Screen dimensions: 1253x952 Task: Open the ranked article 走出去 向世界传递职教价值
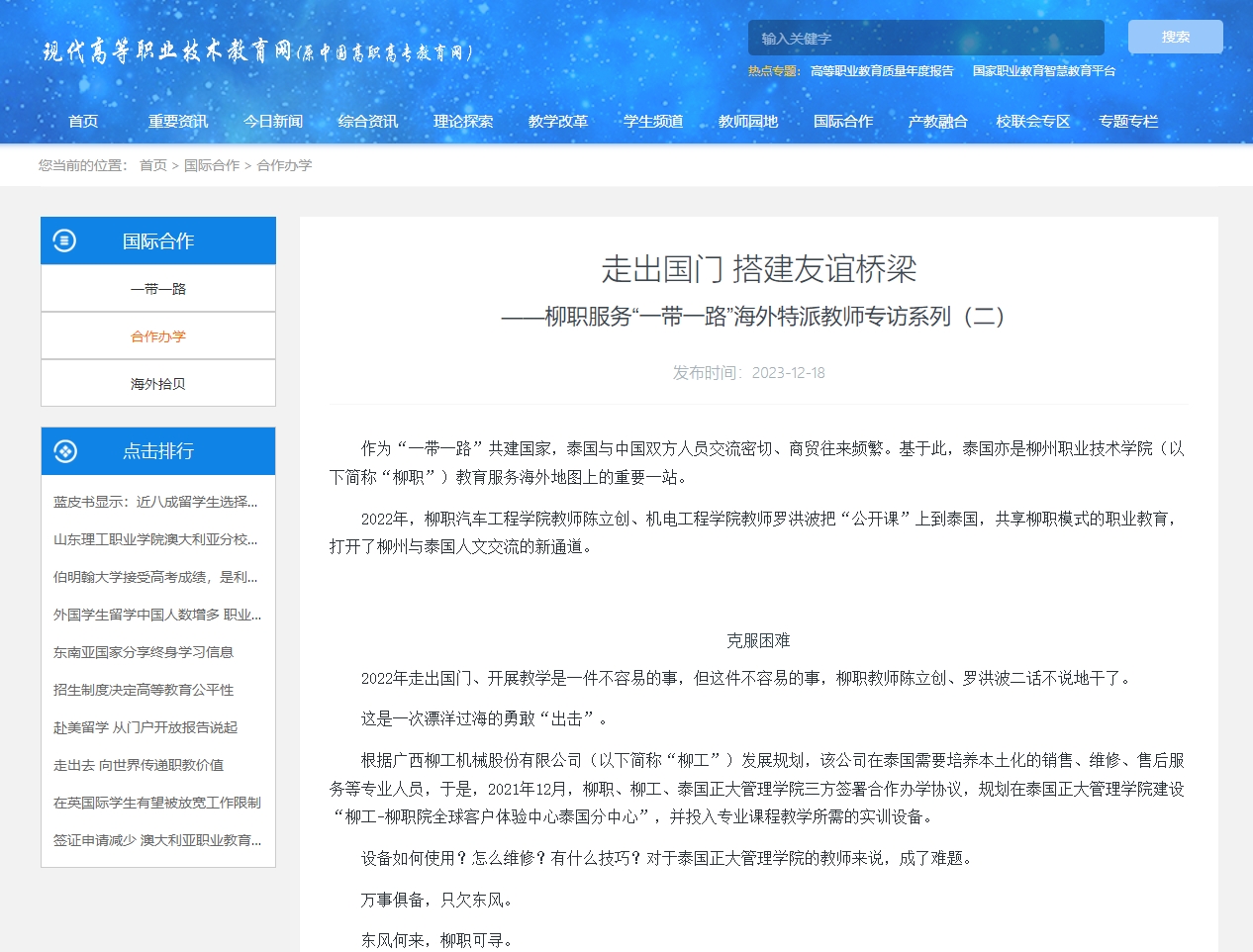139,765
